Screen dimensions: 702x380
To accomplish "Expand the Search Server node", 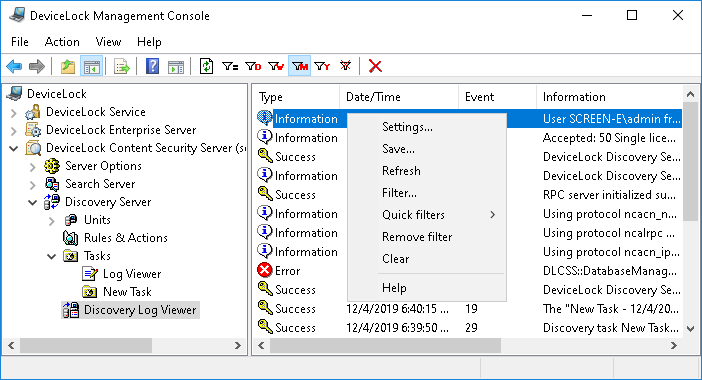I will pos(33,185).
